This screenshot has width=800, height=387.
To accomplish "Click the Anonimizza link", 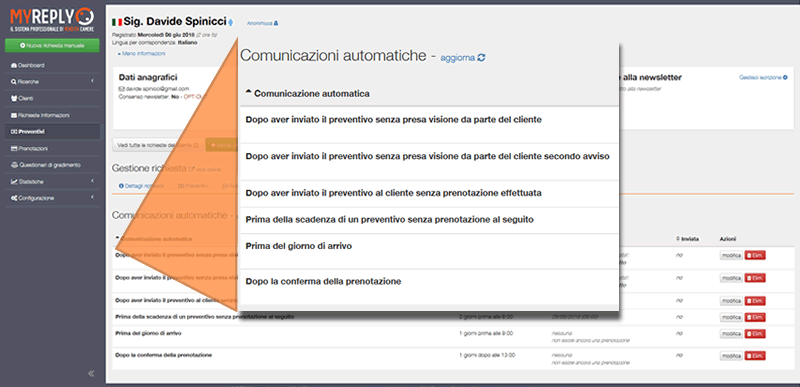I will pyautogui.click(x=262, y=23).
